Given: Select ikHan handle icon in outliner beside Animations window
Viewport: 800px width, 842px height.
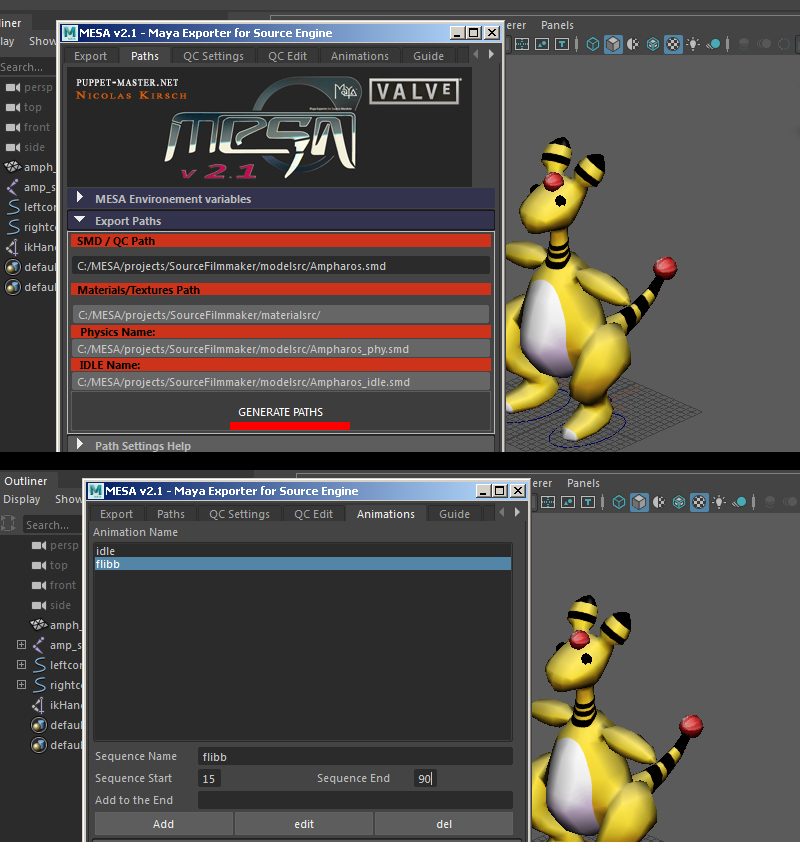Looking at the screenshot, I should [39, 705].
